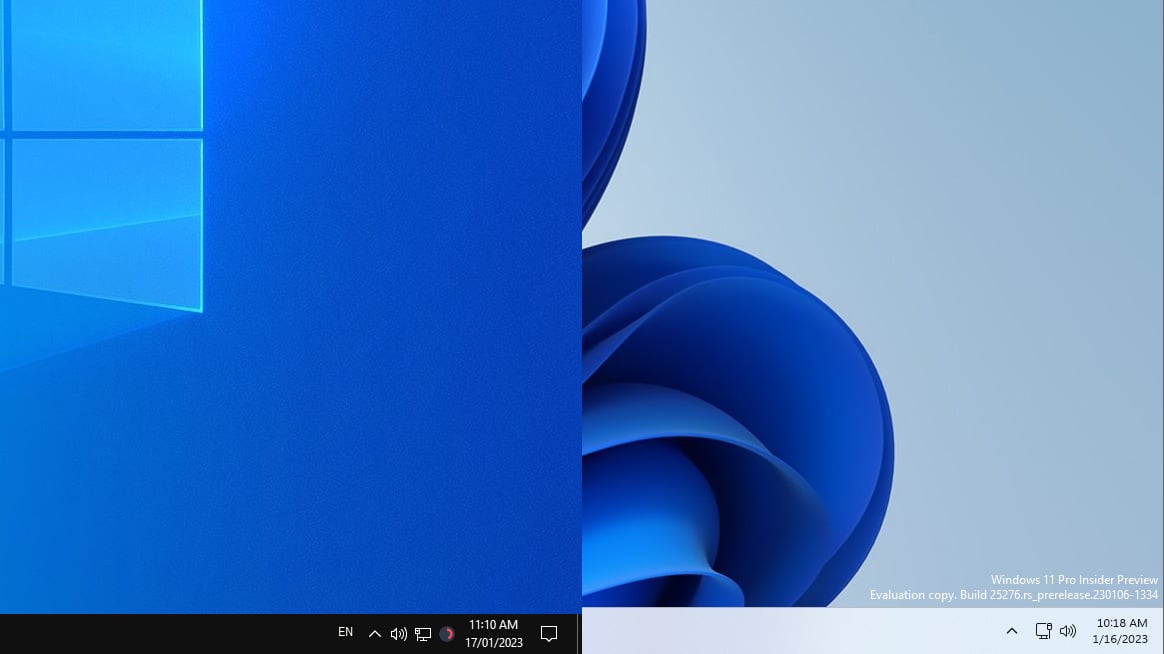
Task: Open the Action Center notification icon
Action: (x=549, y=634)
